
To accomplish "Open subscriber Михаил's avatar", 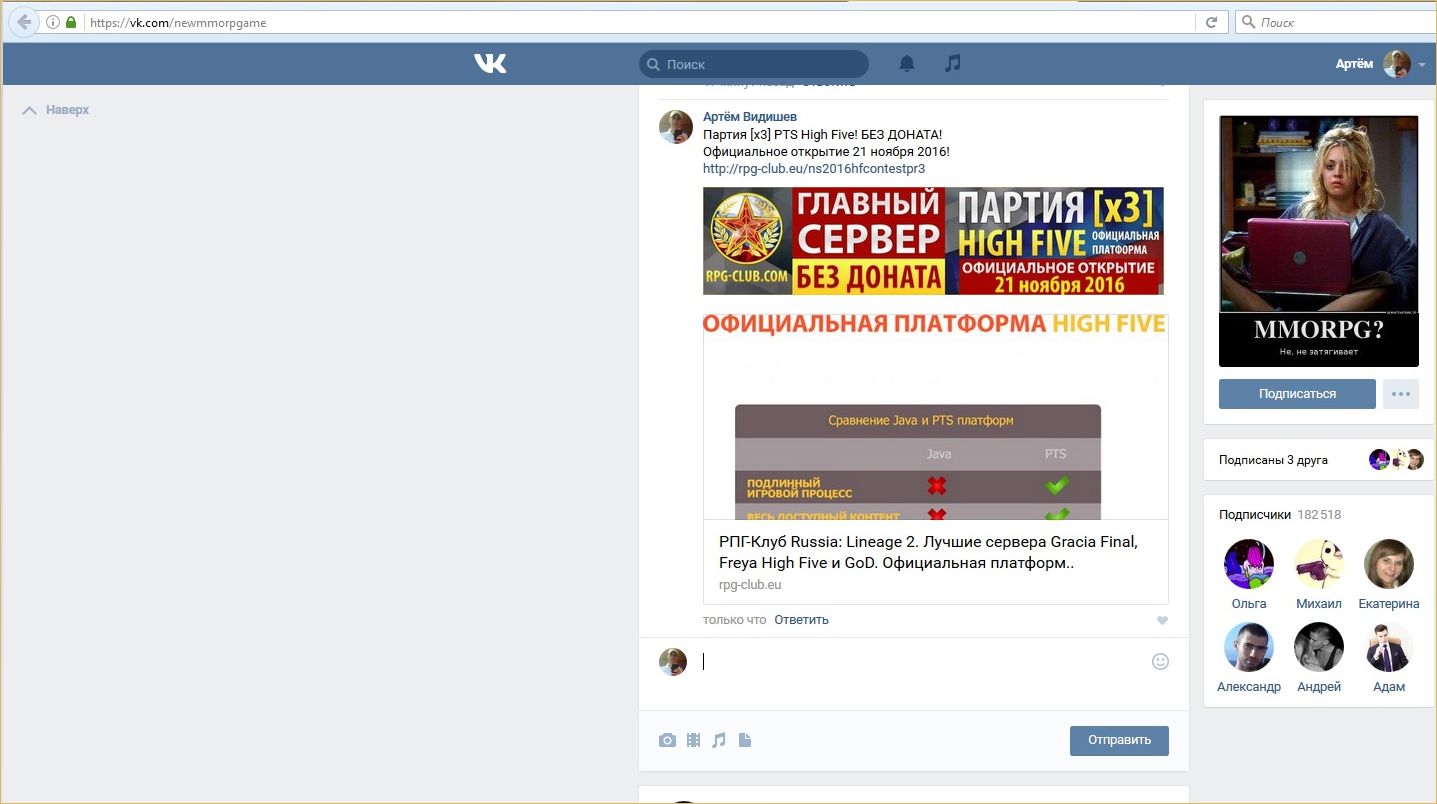I will click(x=1319, y=564).
